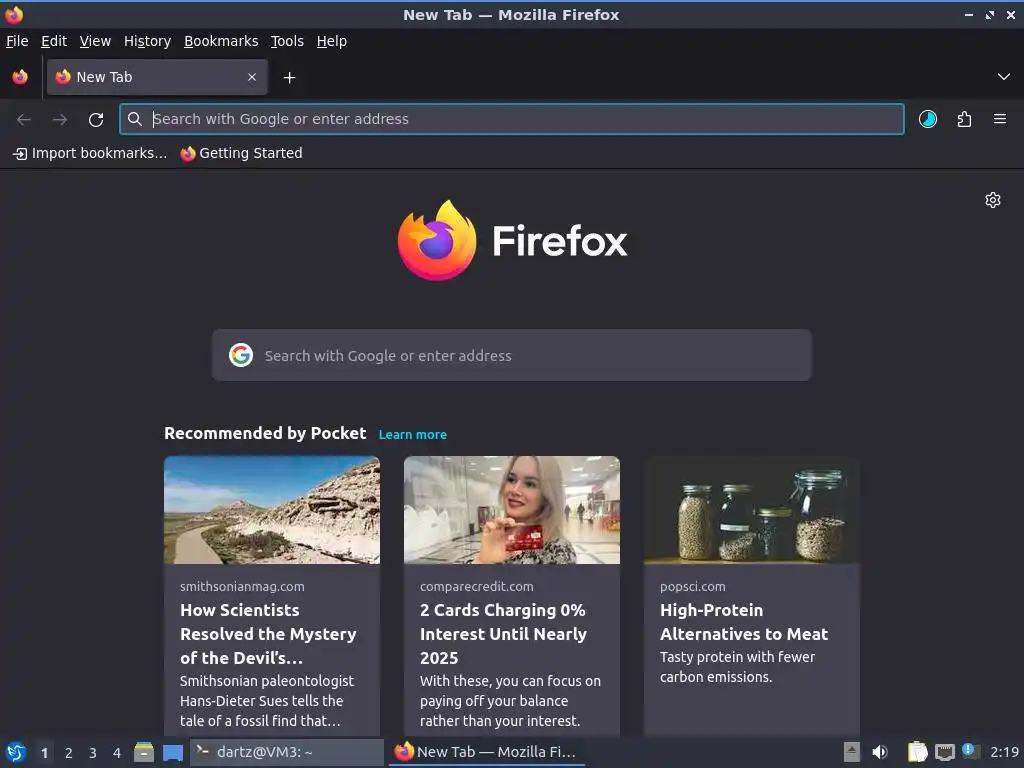
Task: Open 2 Cards Charging 0% Interest article
Action: (x=504, y=634)
